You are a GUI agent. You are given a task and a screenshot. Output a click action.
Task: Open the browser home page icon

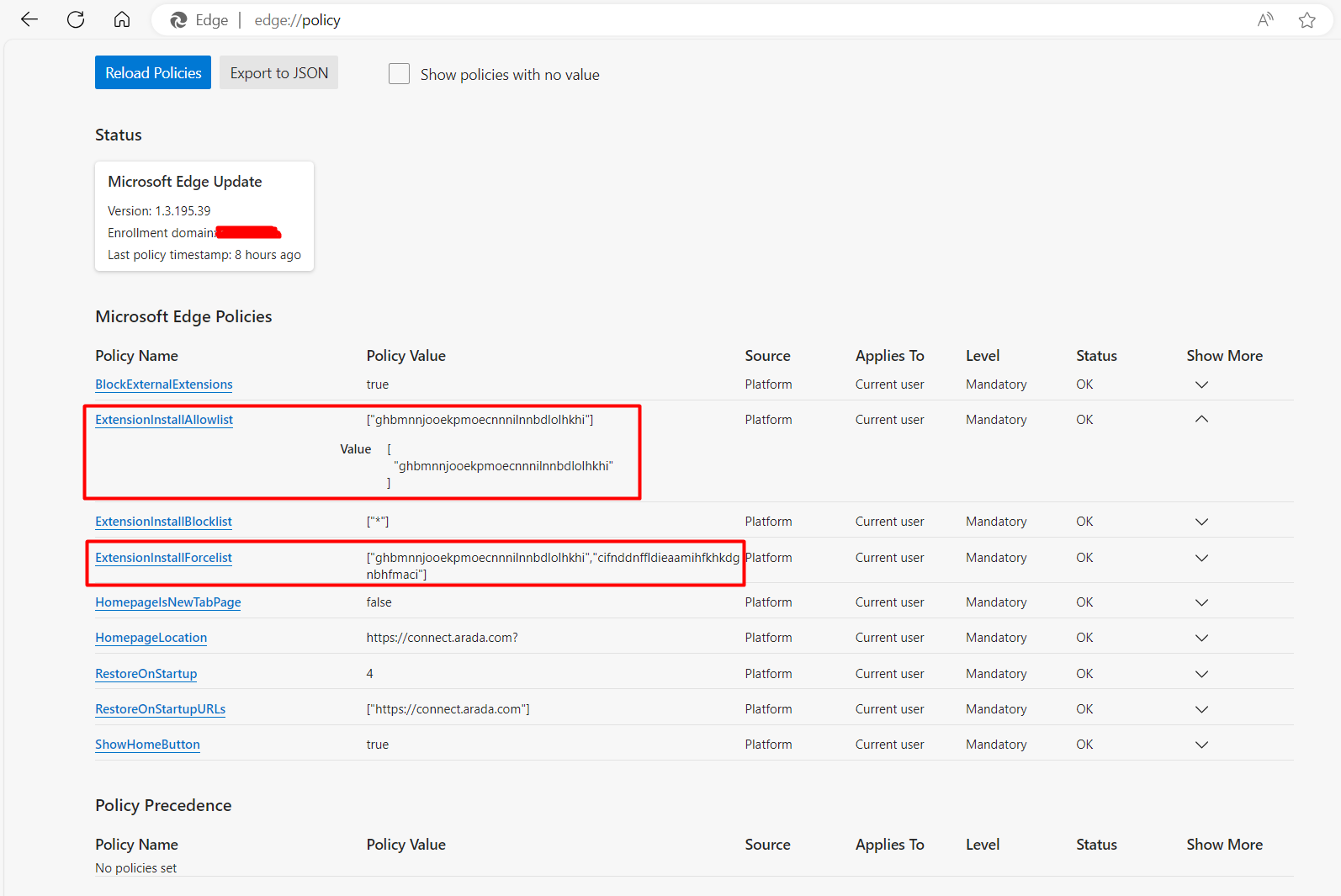tap(122, 19)
